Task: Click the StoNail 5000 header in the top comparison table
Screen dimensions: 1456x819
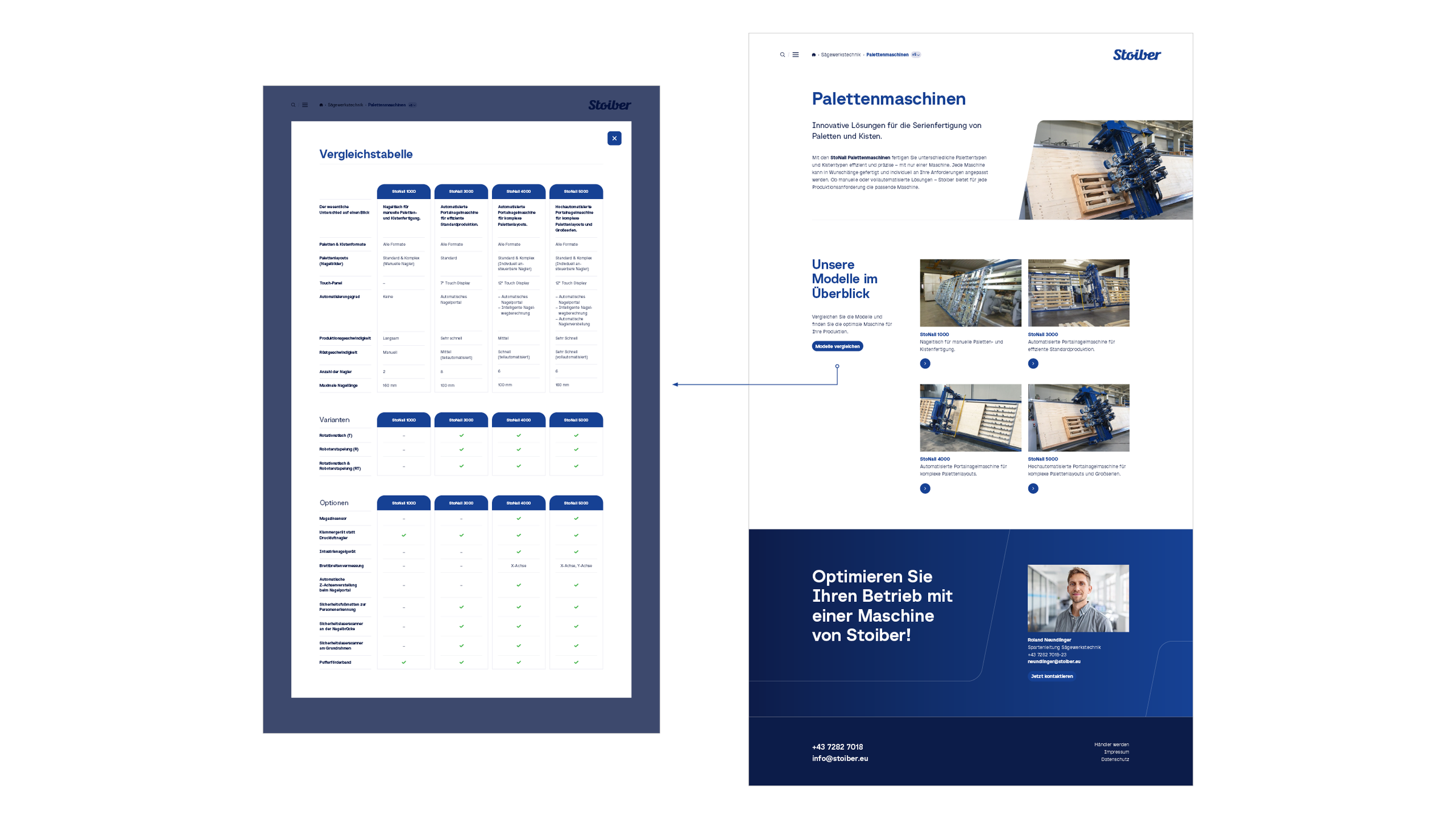Action: pos(576,191)
